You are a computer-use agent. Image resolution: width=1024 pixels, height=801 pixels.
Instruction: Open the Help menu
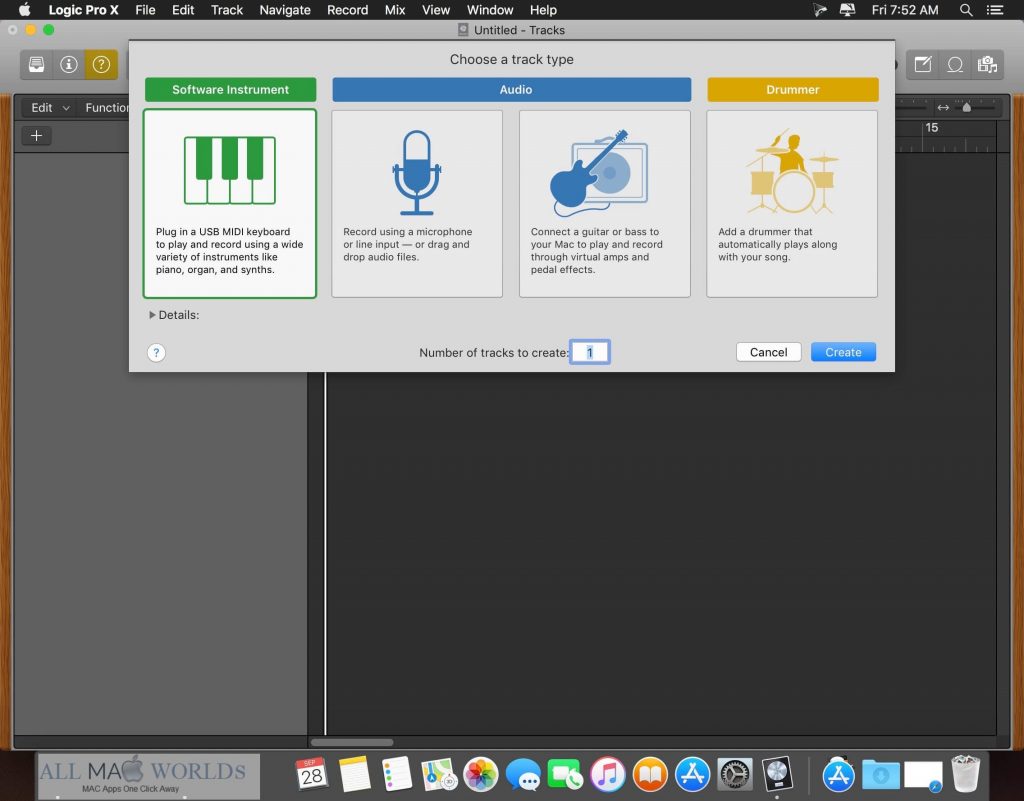click(543, 10)
